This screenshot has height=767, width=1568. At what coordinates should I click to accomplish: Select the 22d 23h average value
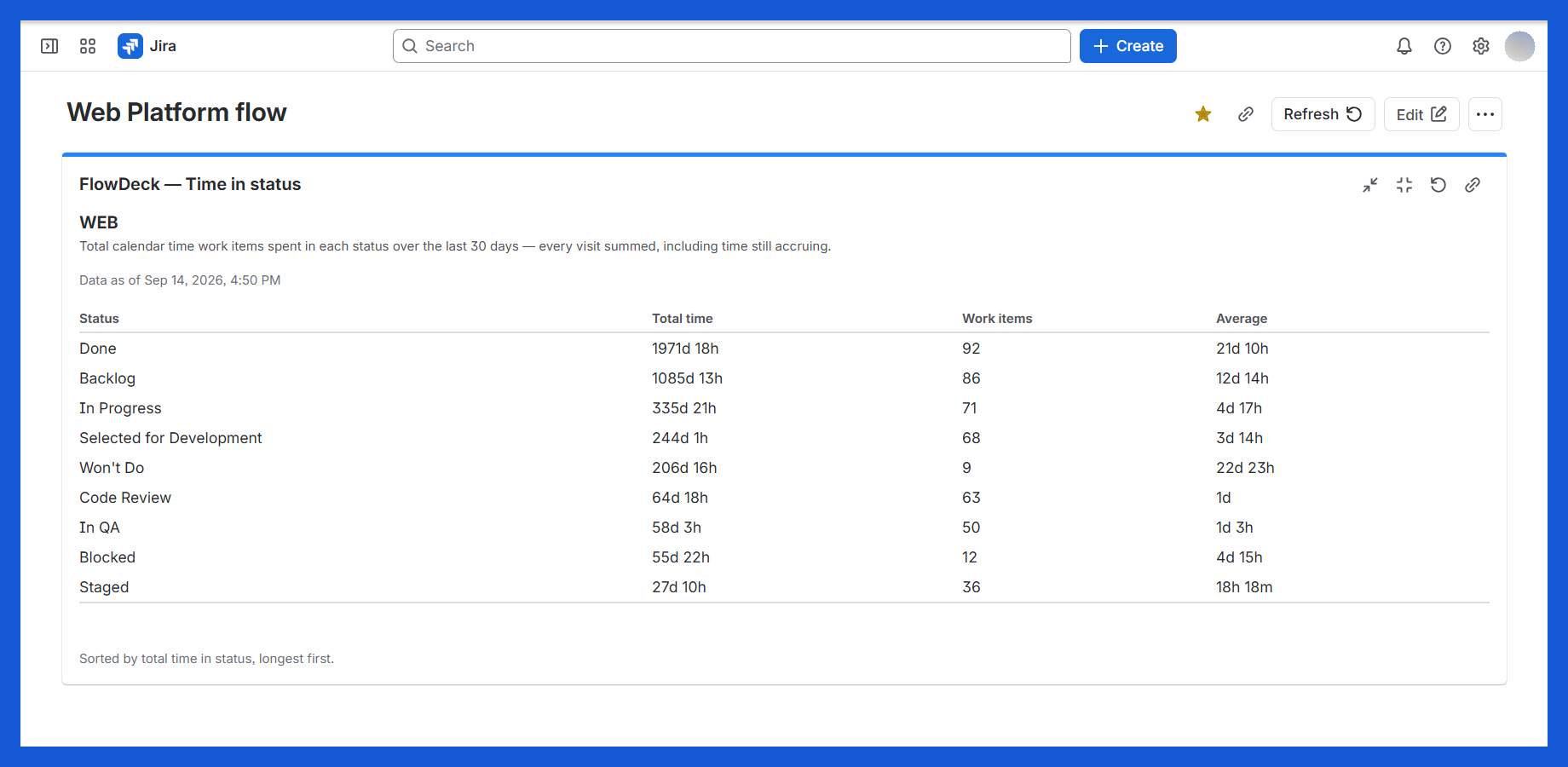1245,468
